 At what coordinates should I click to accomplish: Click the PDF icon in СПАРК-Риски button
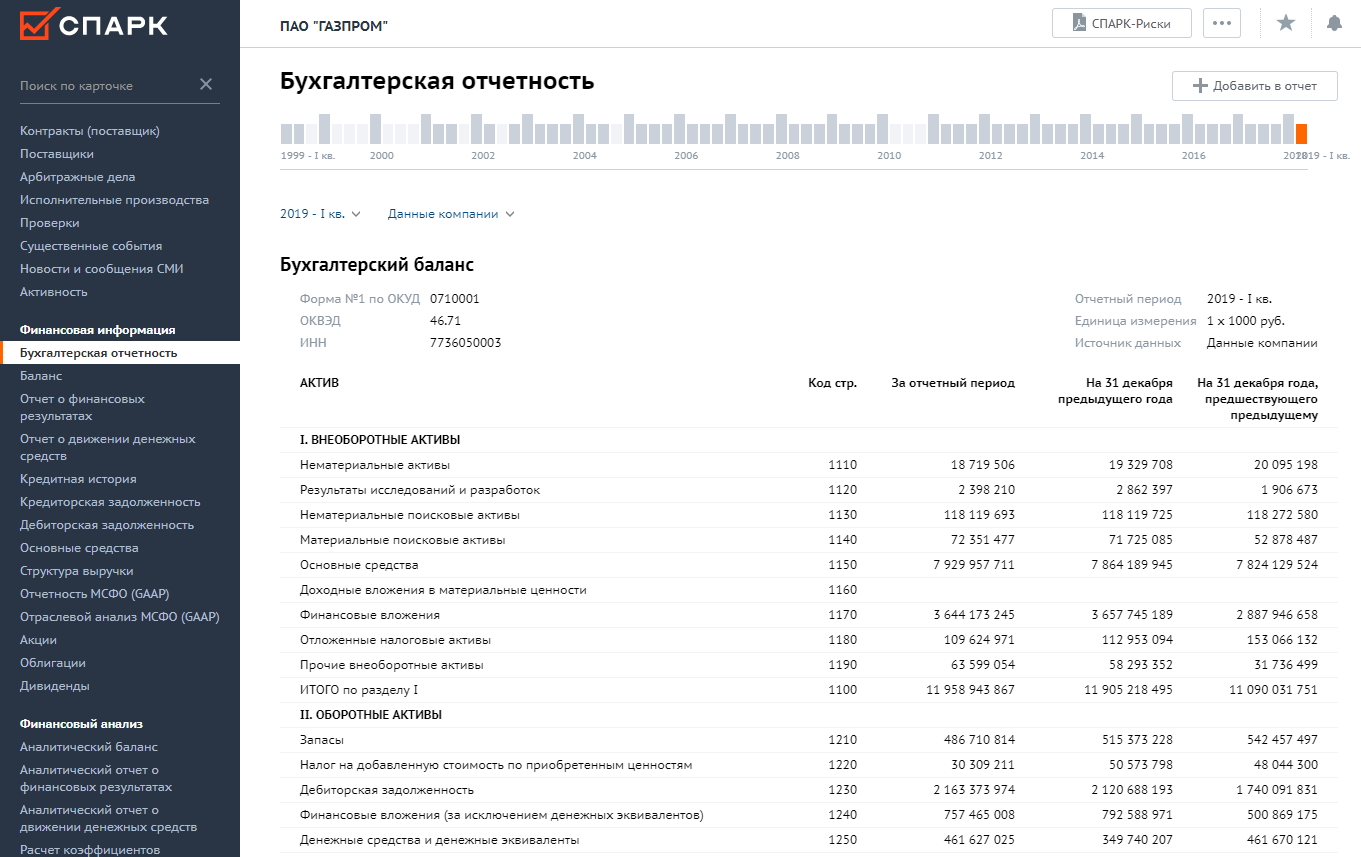(x=1079, y=23)
